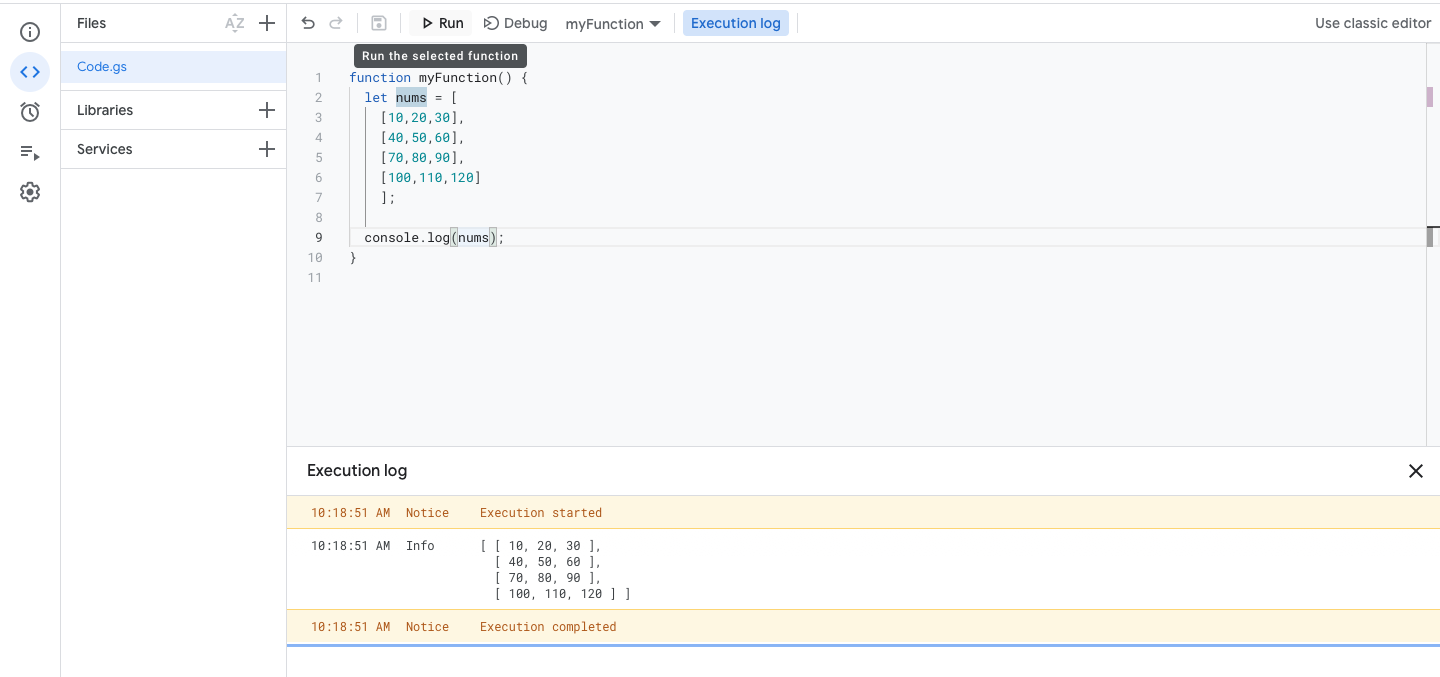
Task: Add a service using plus button
Action: tap(267, 149)
